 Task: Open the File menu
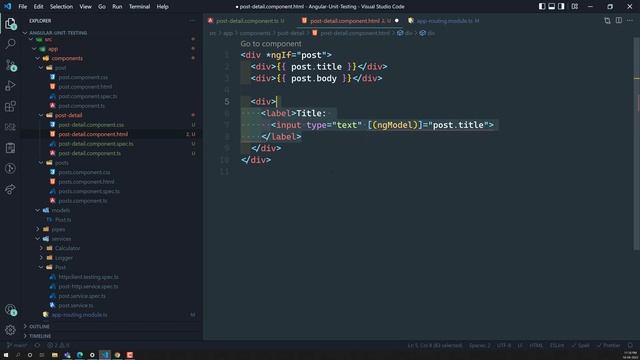click(22, 7)
